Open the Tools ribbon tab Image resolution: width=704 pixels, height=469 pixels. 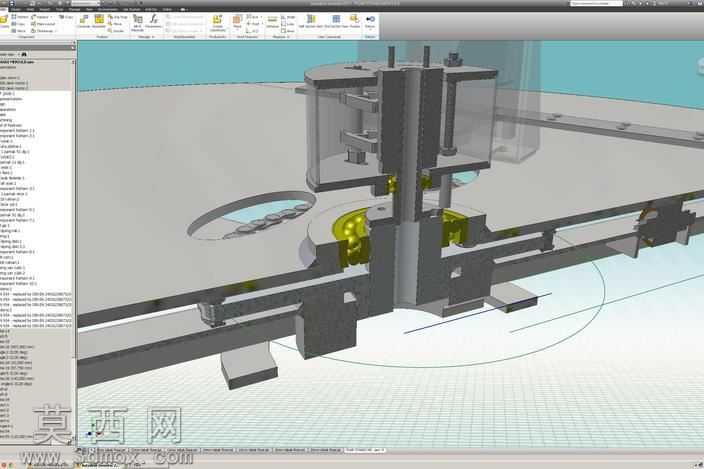pyautogui.click(x=59, y=9)
